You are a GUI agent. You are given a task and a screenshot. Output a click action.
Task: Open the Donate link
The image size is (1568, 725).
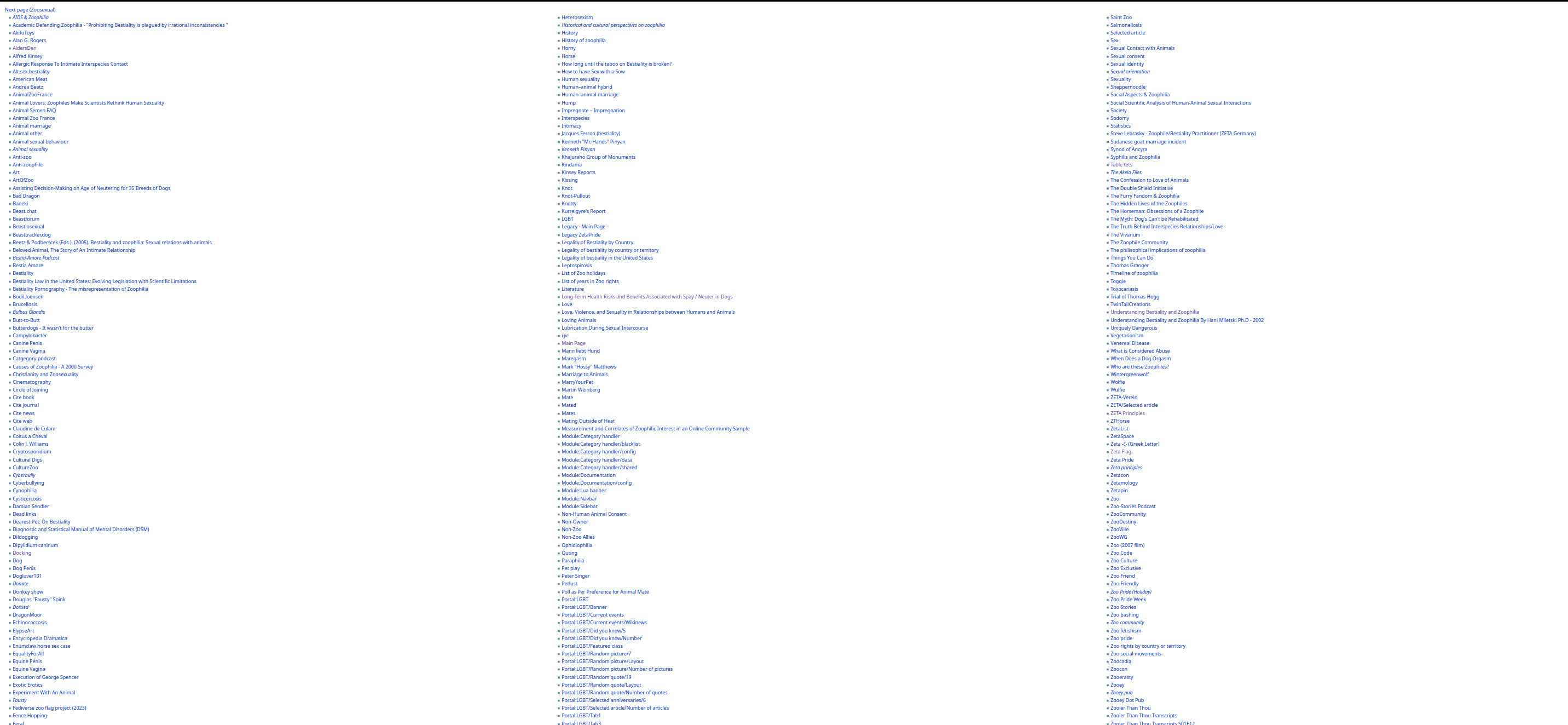point(20,584)
